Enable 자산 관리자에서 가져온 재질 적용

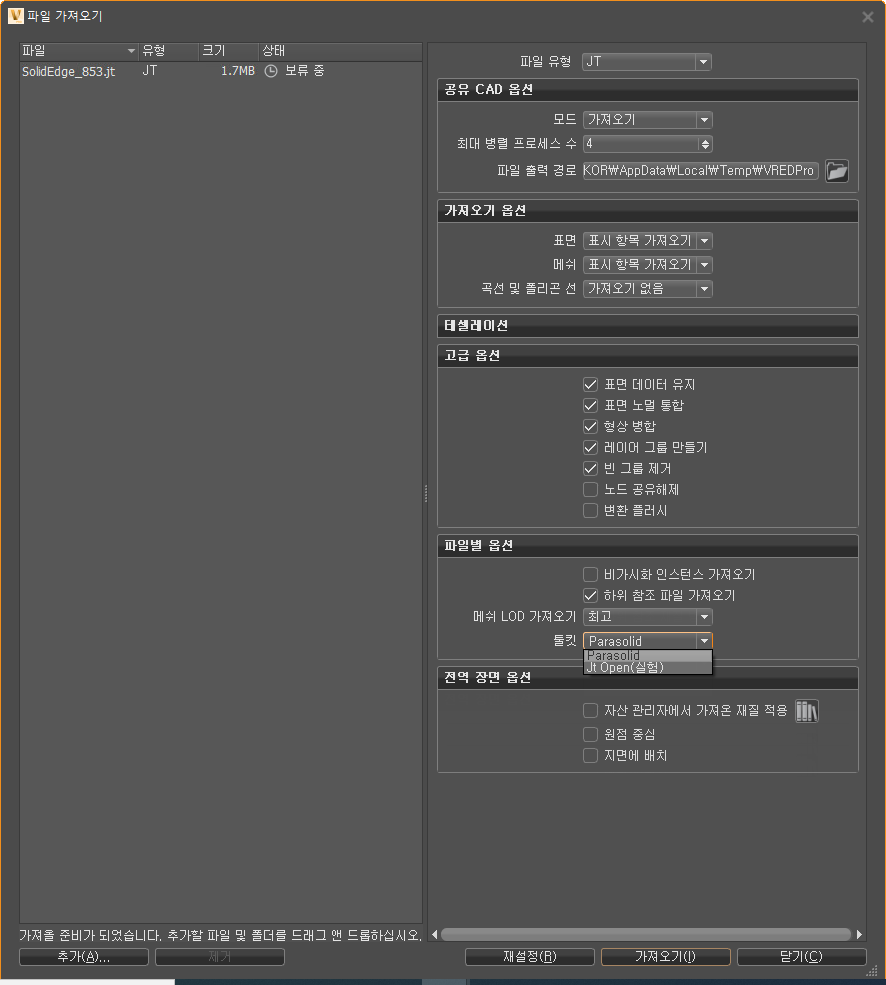pyautogui.click(x=590, y=710)
